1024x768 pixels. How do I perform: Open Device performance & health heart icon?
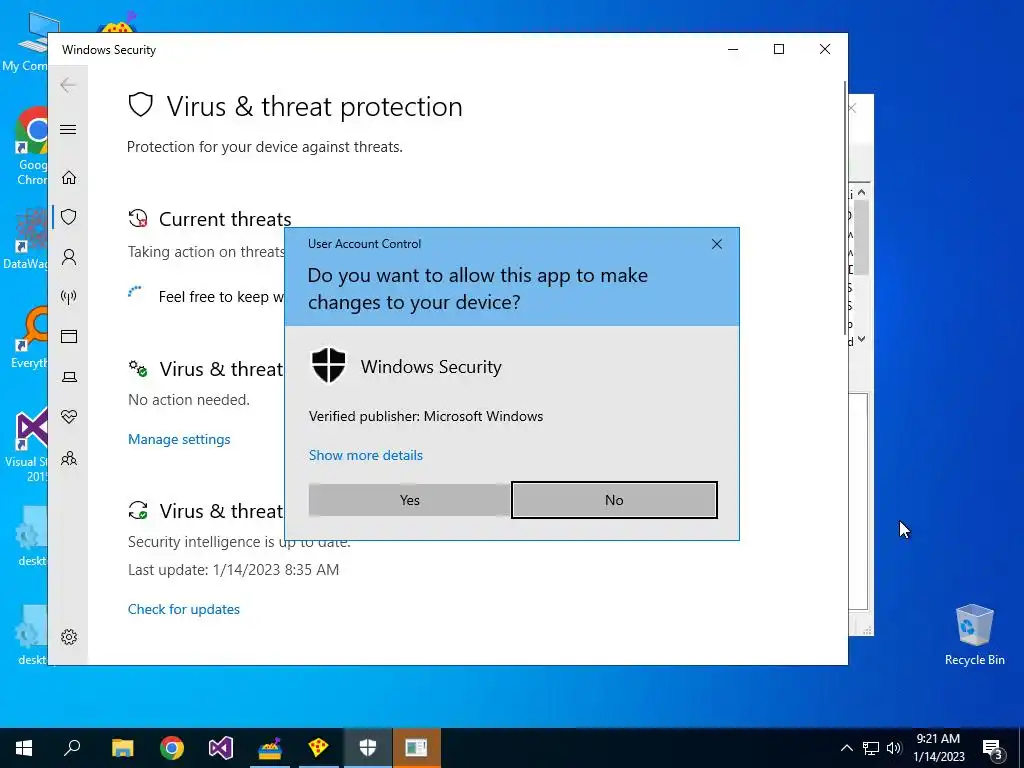[69, 417]
